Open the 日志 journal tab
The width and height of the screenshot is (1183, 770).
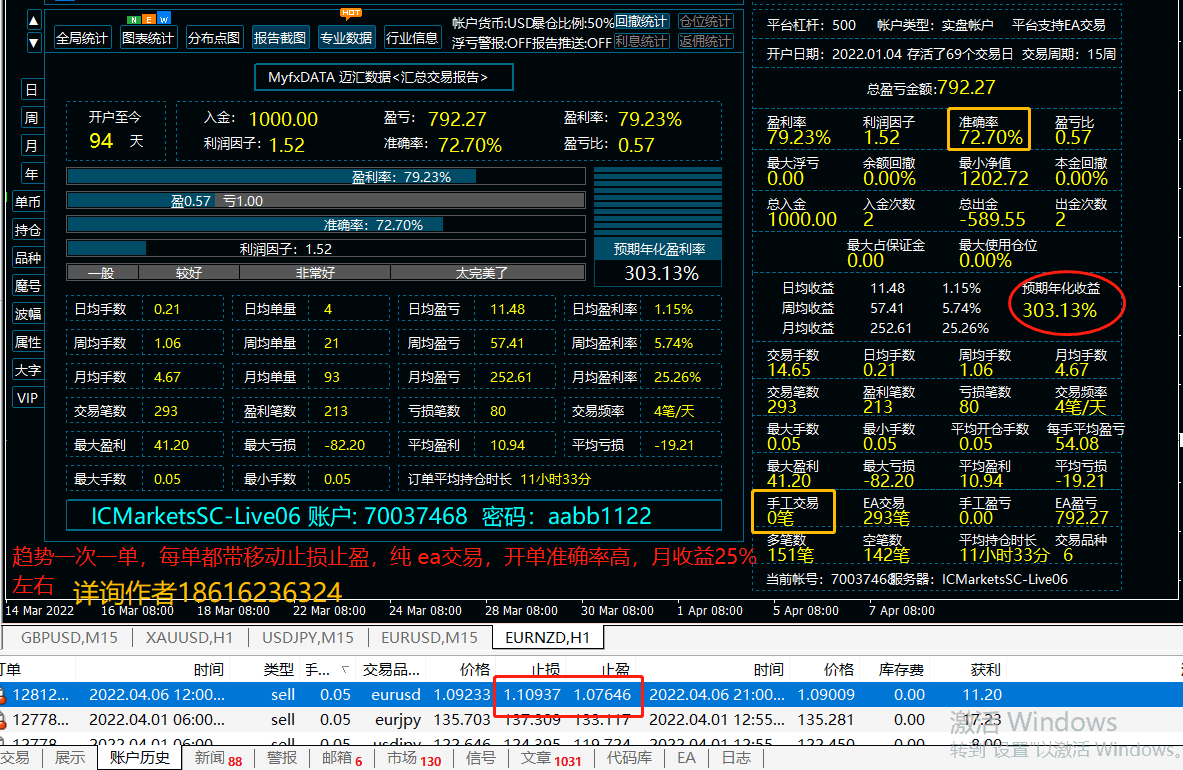(736, 757)
